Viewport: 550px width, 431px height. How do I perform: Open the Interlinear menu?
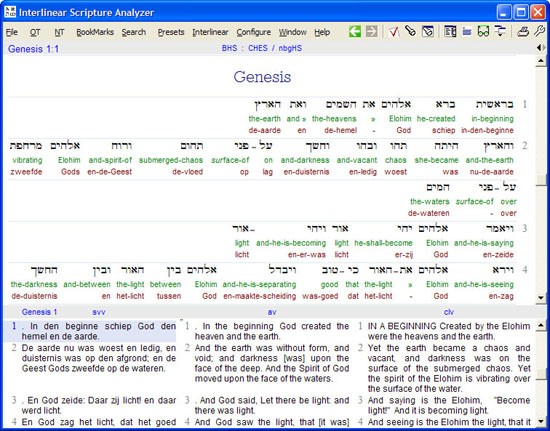coord(210,32)
